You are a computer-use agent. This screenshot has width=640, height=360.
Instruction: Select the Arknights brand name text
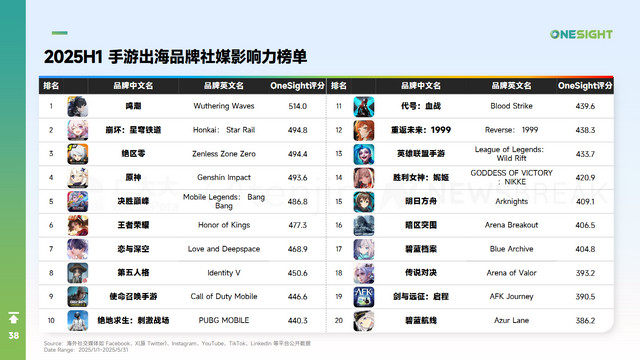tap(511, 201)
